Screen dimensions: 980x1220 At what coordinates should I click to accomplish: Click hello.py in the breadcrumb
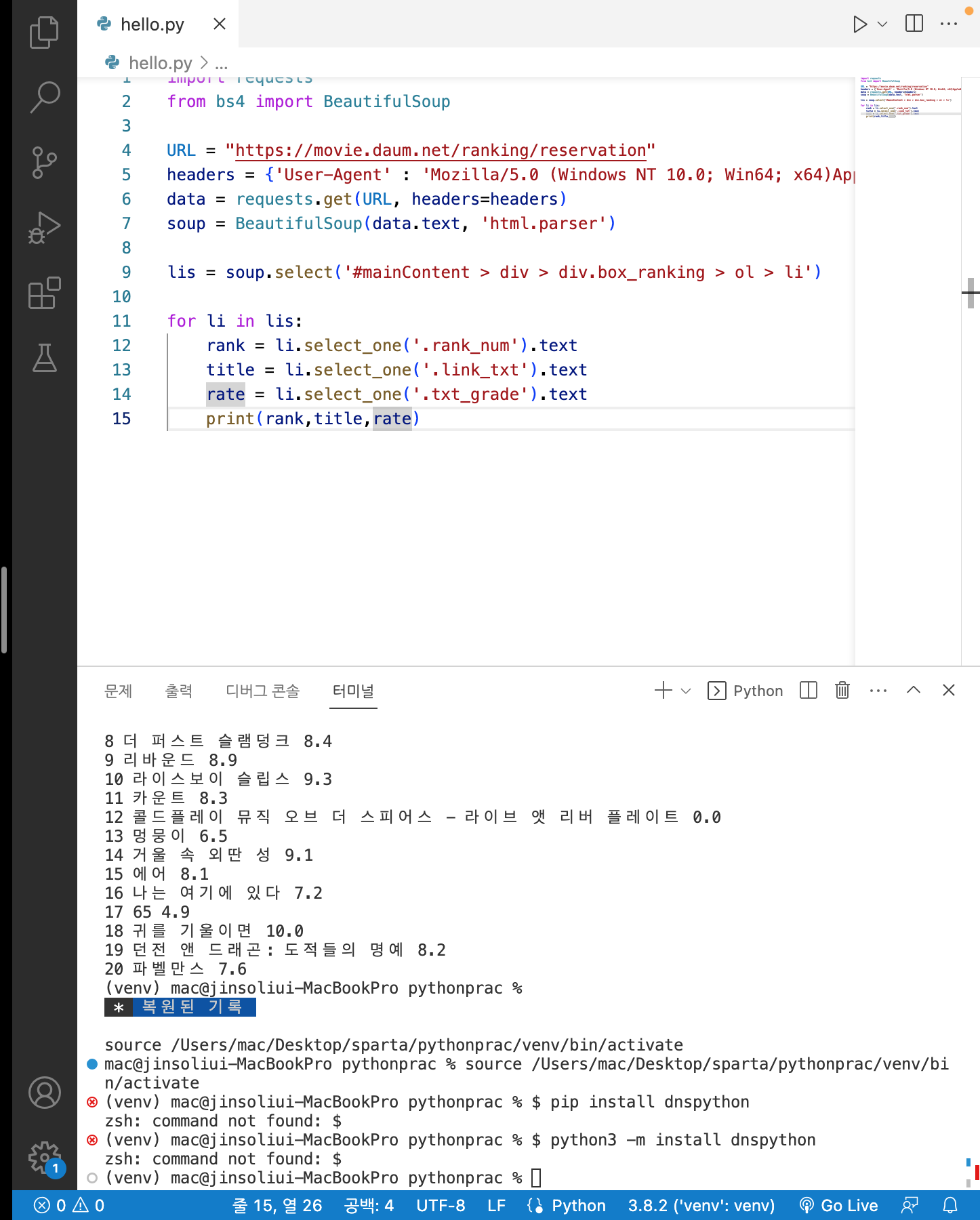(x=161, y=63)
